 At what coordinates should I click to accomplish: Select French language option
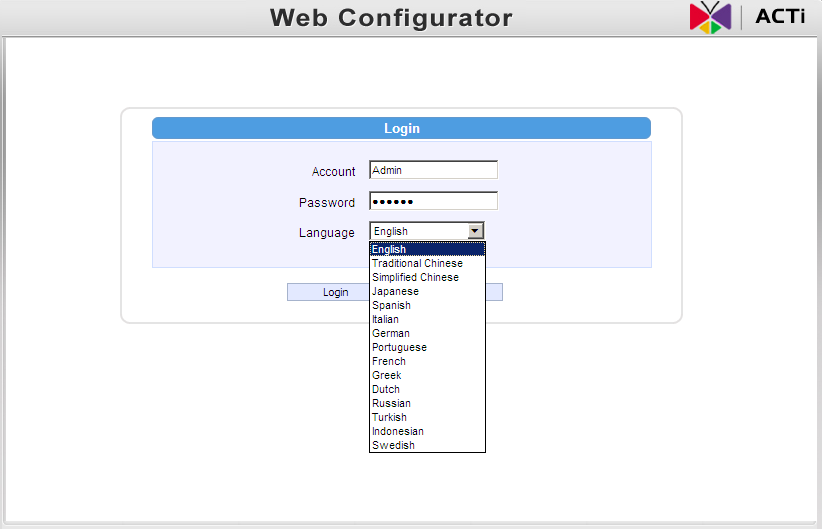click(x=427, y=361)
